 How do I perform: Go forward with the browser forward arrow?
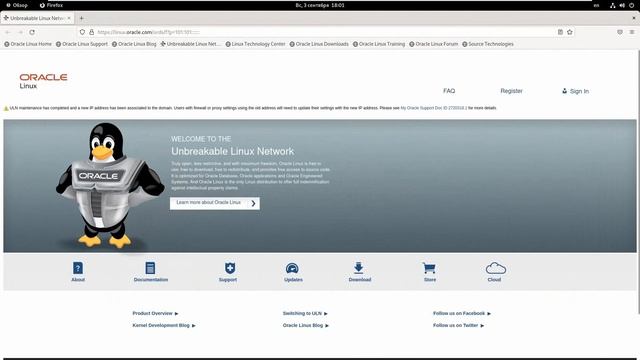pyautogui.click(x=20, y=32)
